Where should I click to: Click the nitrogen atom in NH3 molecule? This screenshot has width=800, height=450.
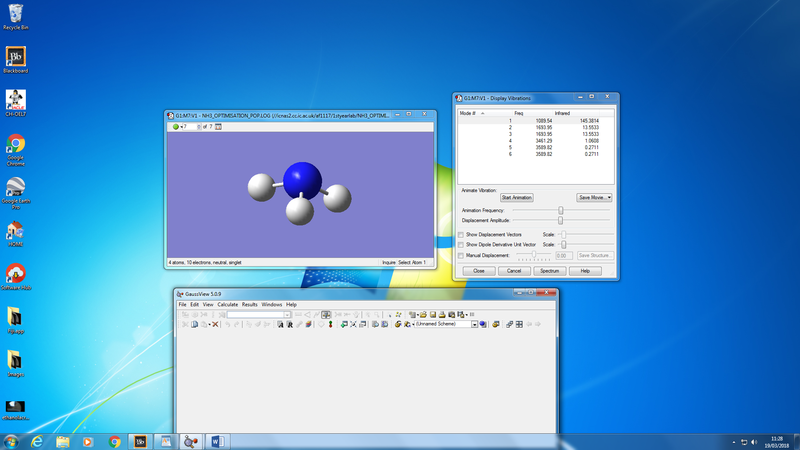click(x=301, y=180)
